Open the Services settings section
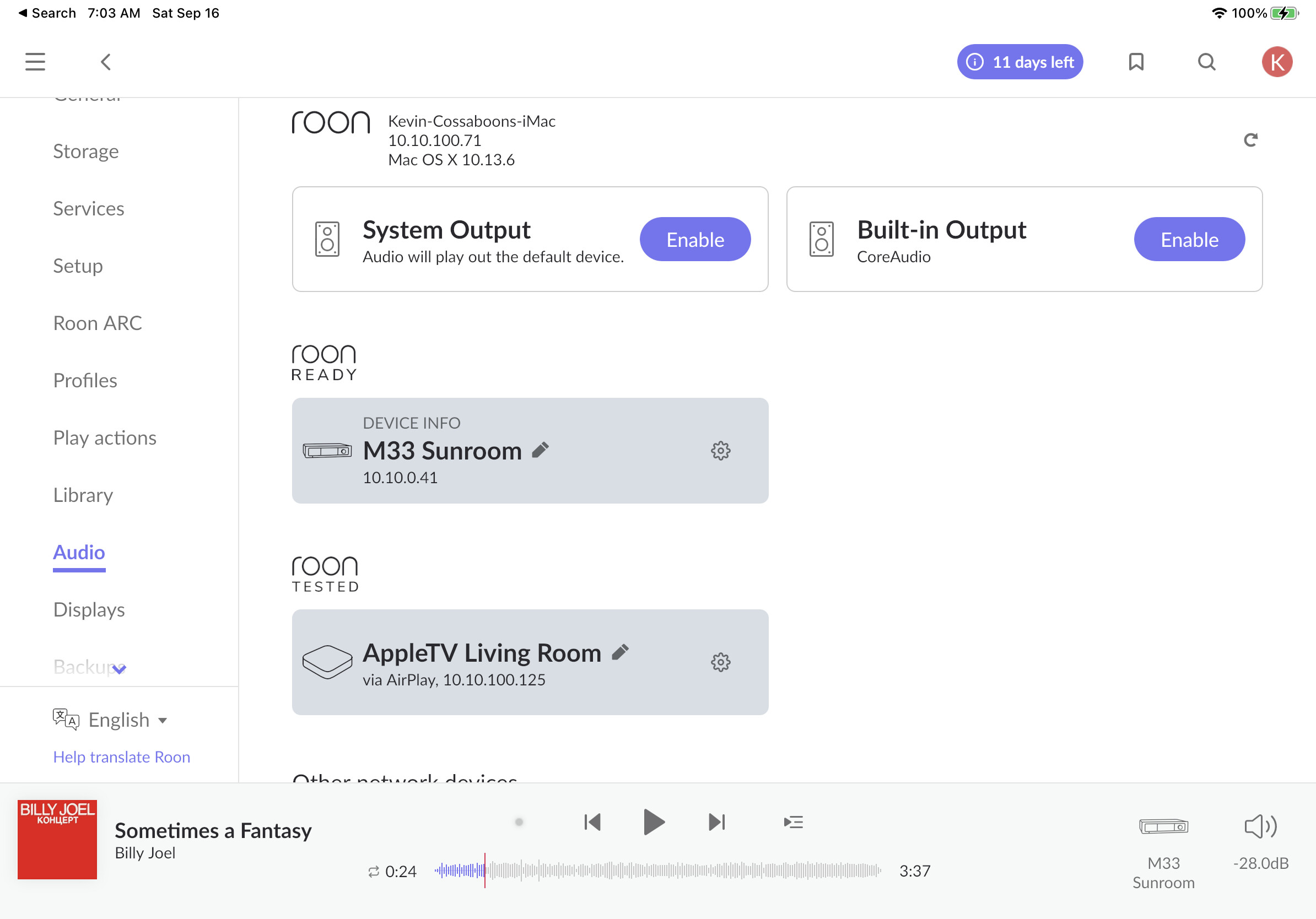 pos(88,209)
